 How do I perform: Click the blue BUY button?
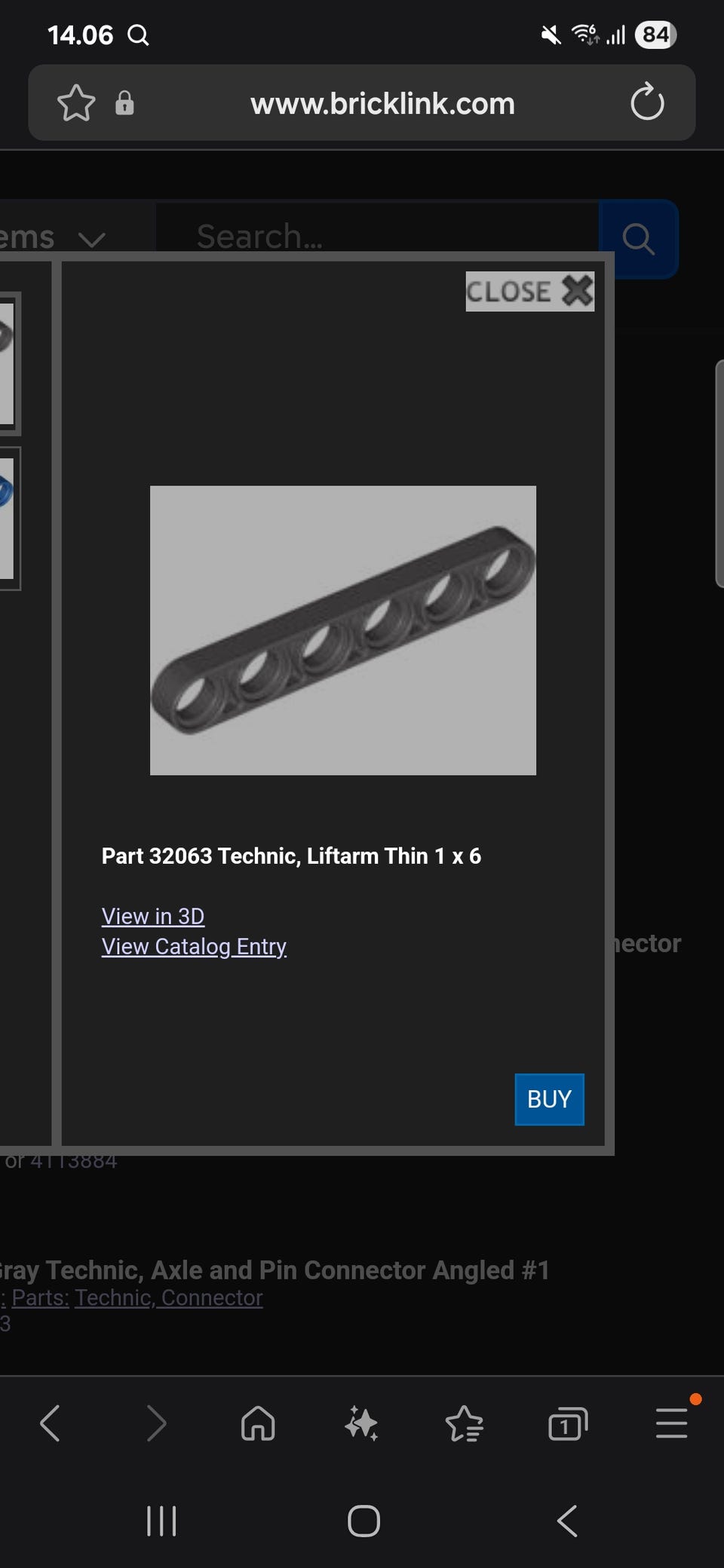(550, 1099)
